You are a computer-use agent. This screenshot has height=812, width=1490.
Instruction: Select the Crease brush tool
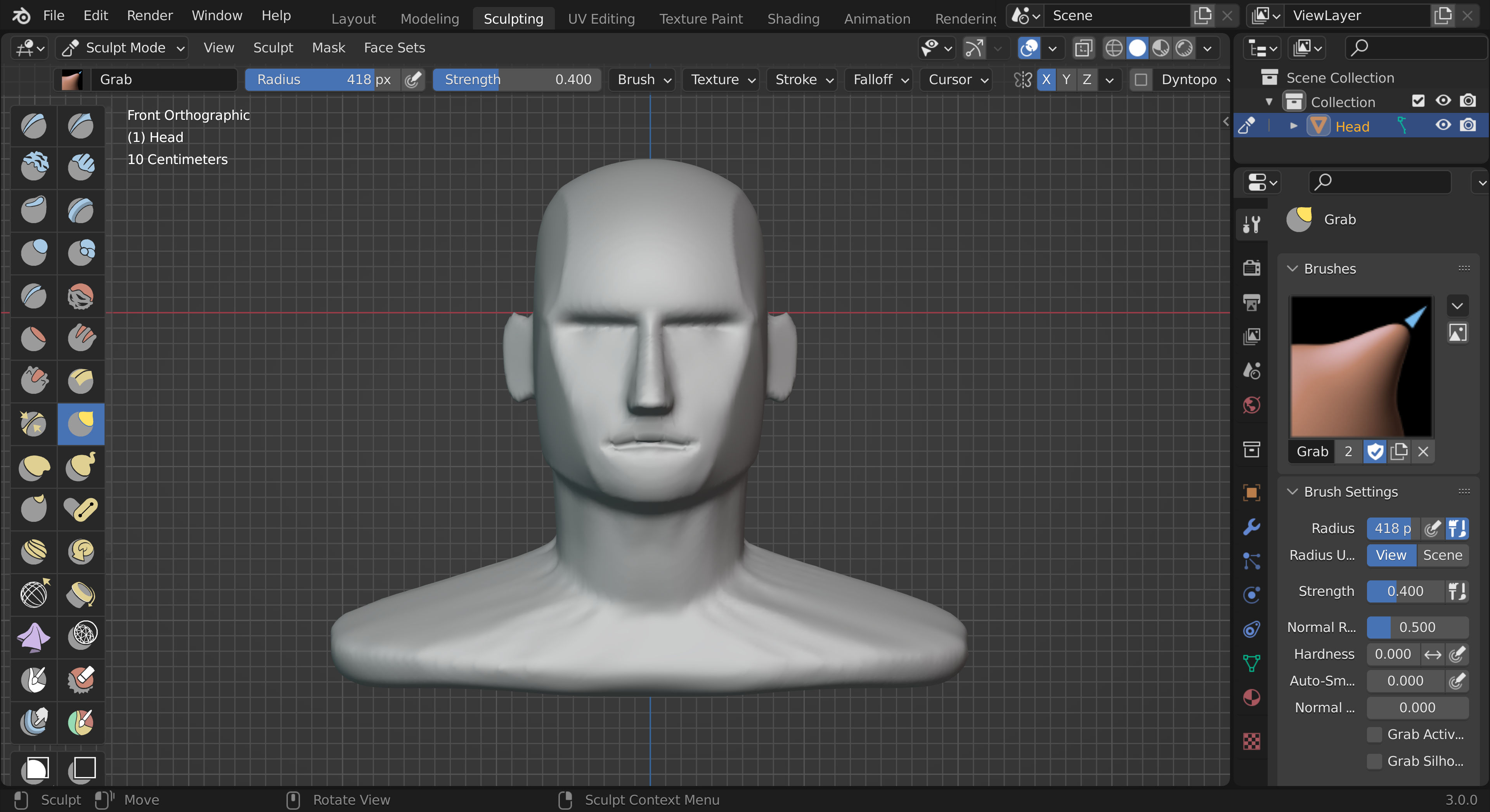33,296
